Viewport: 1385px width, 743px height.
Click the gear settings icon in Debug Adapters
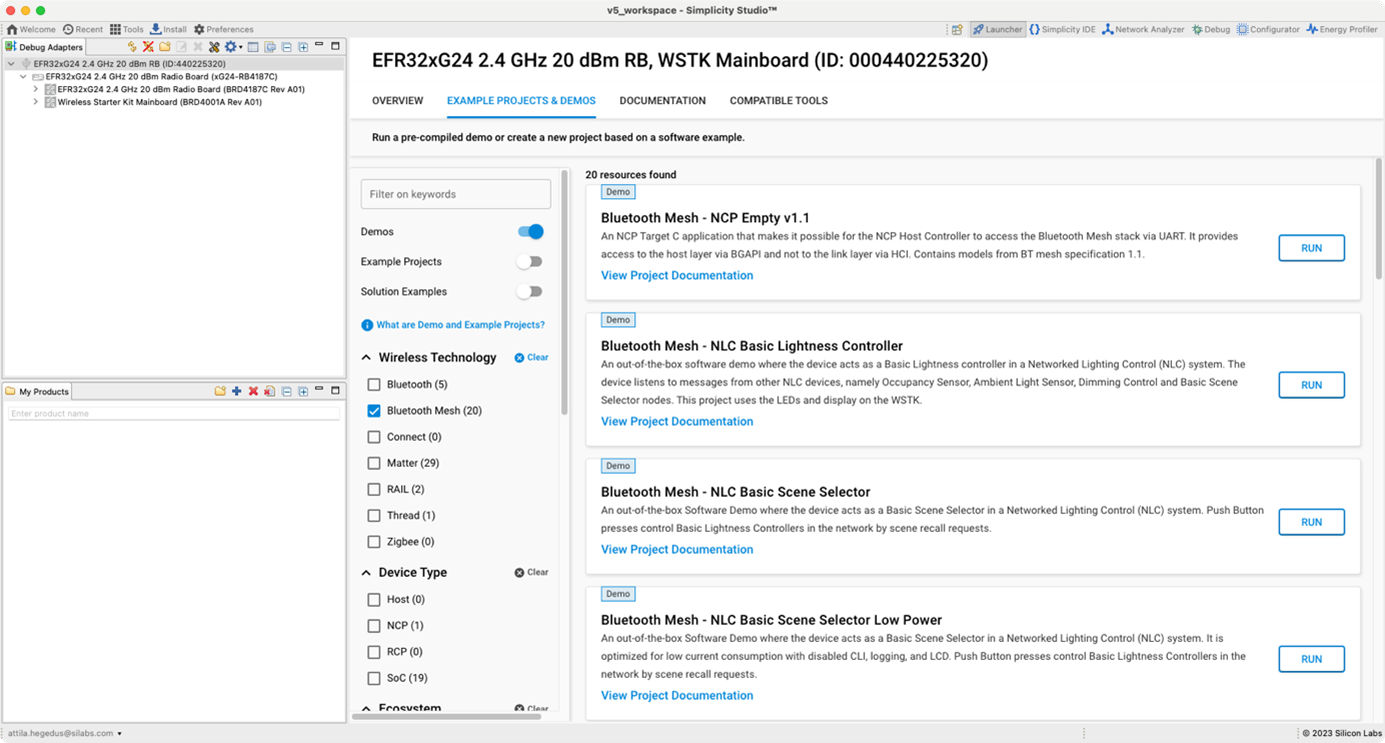point(230,47)
